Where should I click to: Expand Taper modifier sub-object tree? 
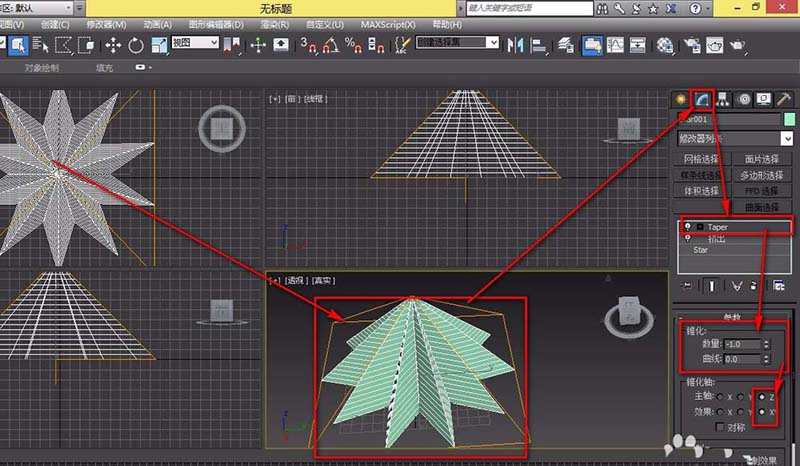(x=700, y=227)
